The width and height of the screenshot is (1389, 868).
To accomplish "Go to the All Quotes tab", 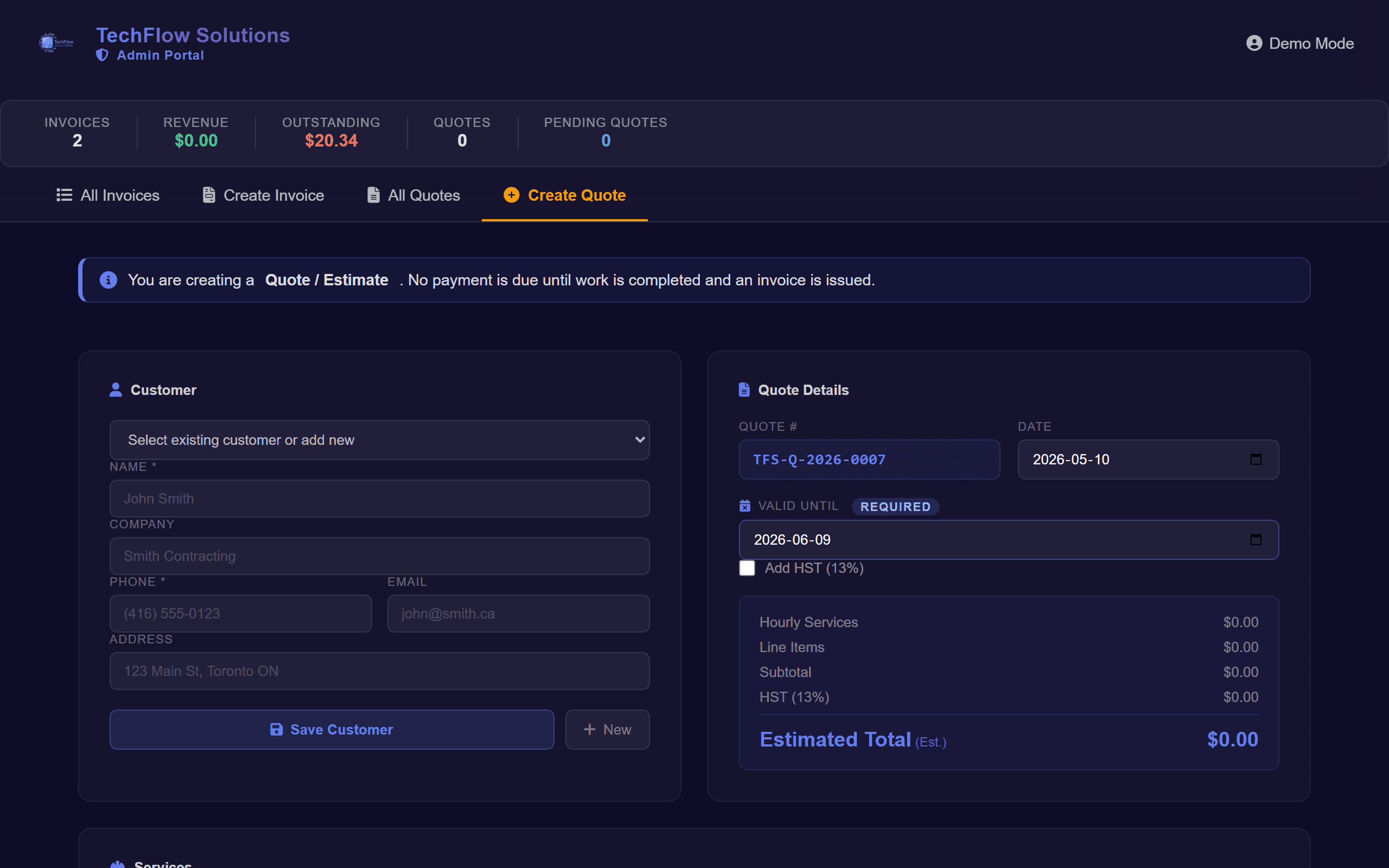I will pos(414,195).
